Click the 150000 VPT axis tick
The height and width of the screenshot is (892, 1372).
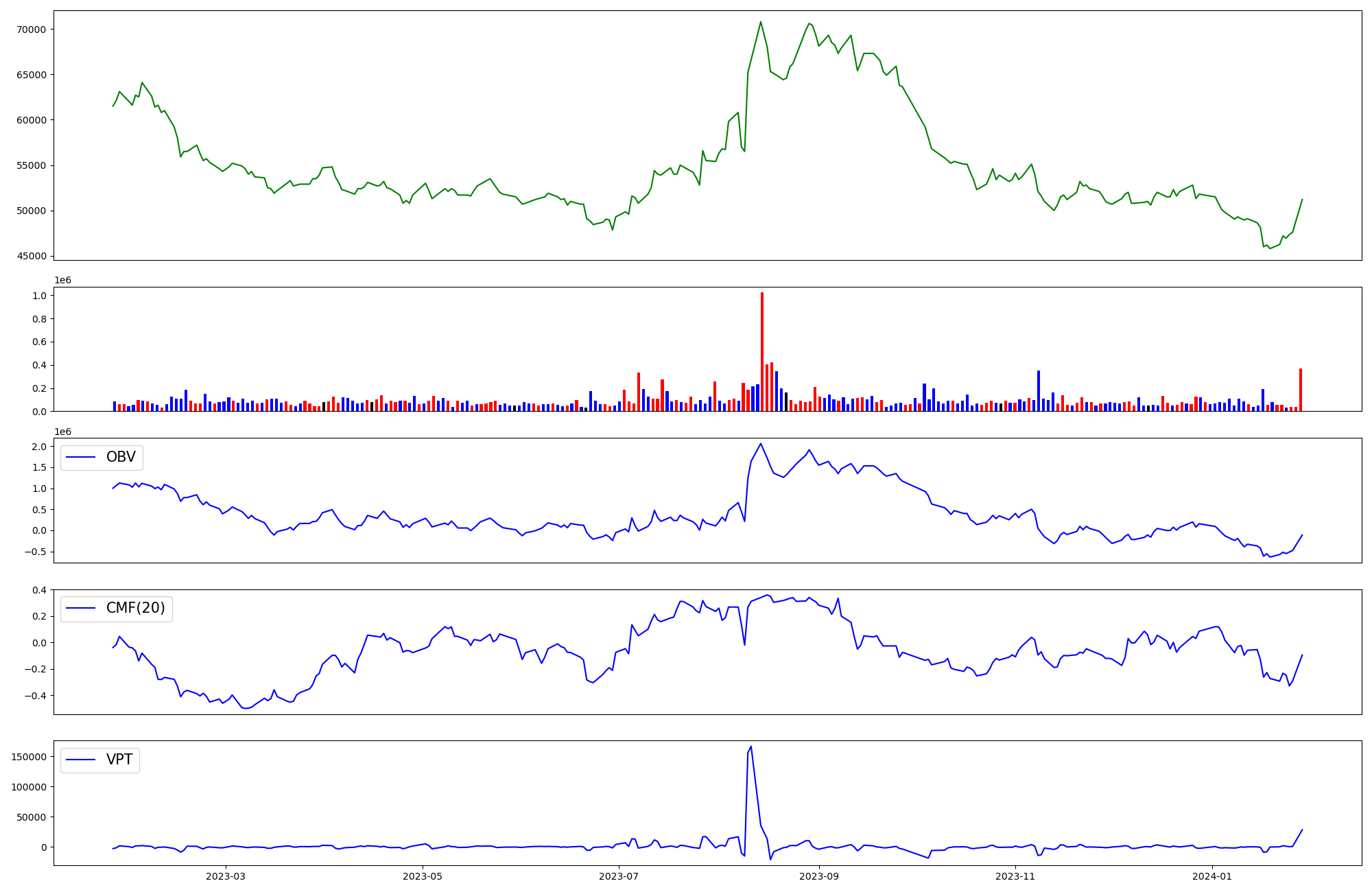(29, 757)
